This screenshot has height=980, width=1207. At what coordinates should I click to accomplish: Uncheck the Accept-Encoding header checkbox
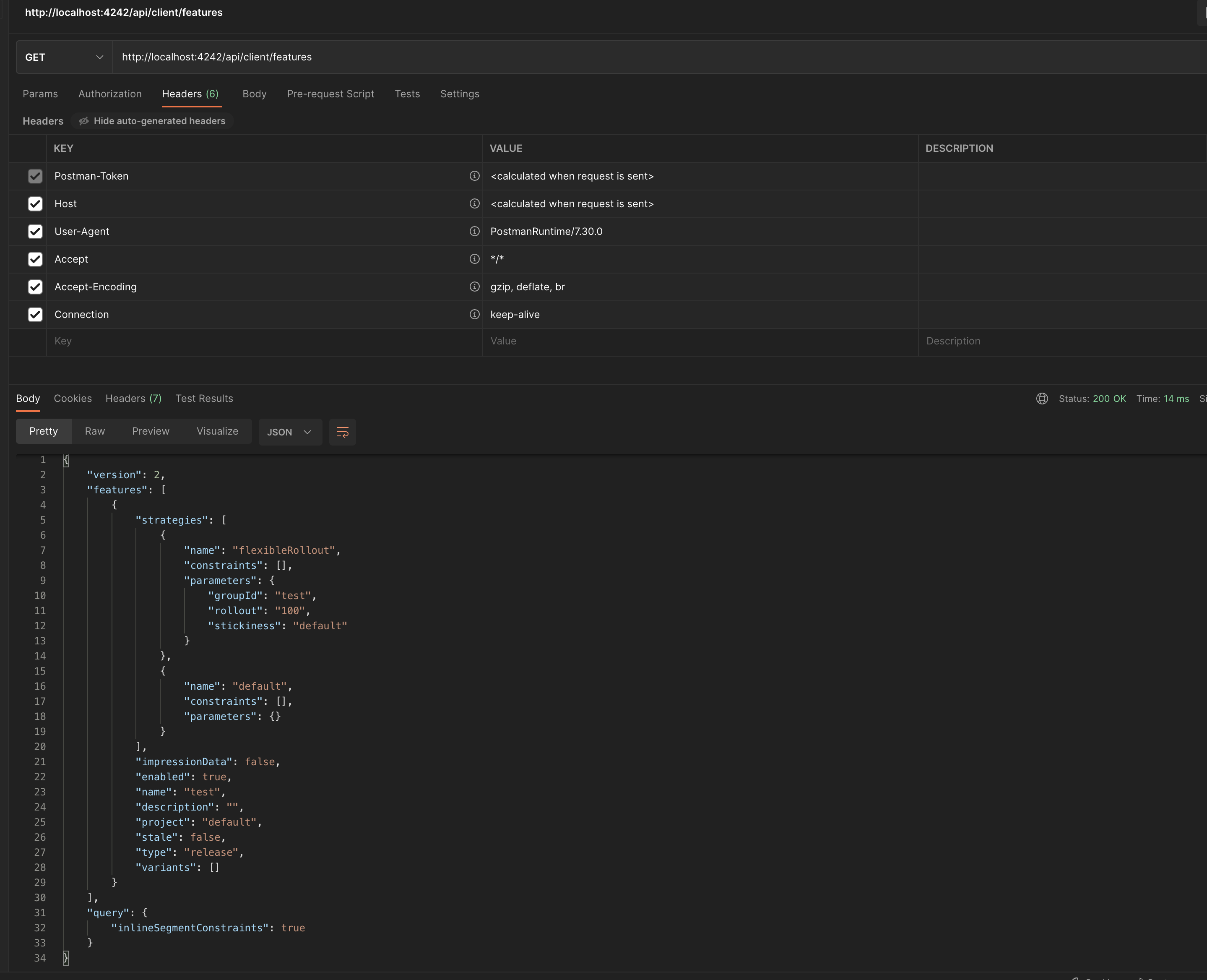coord(35,287)
